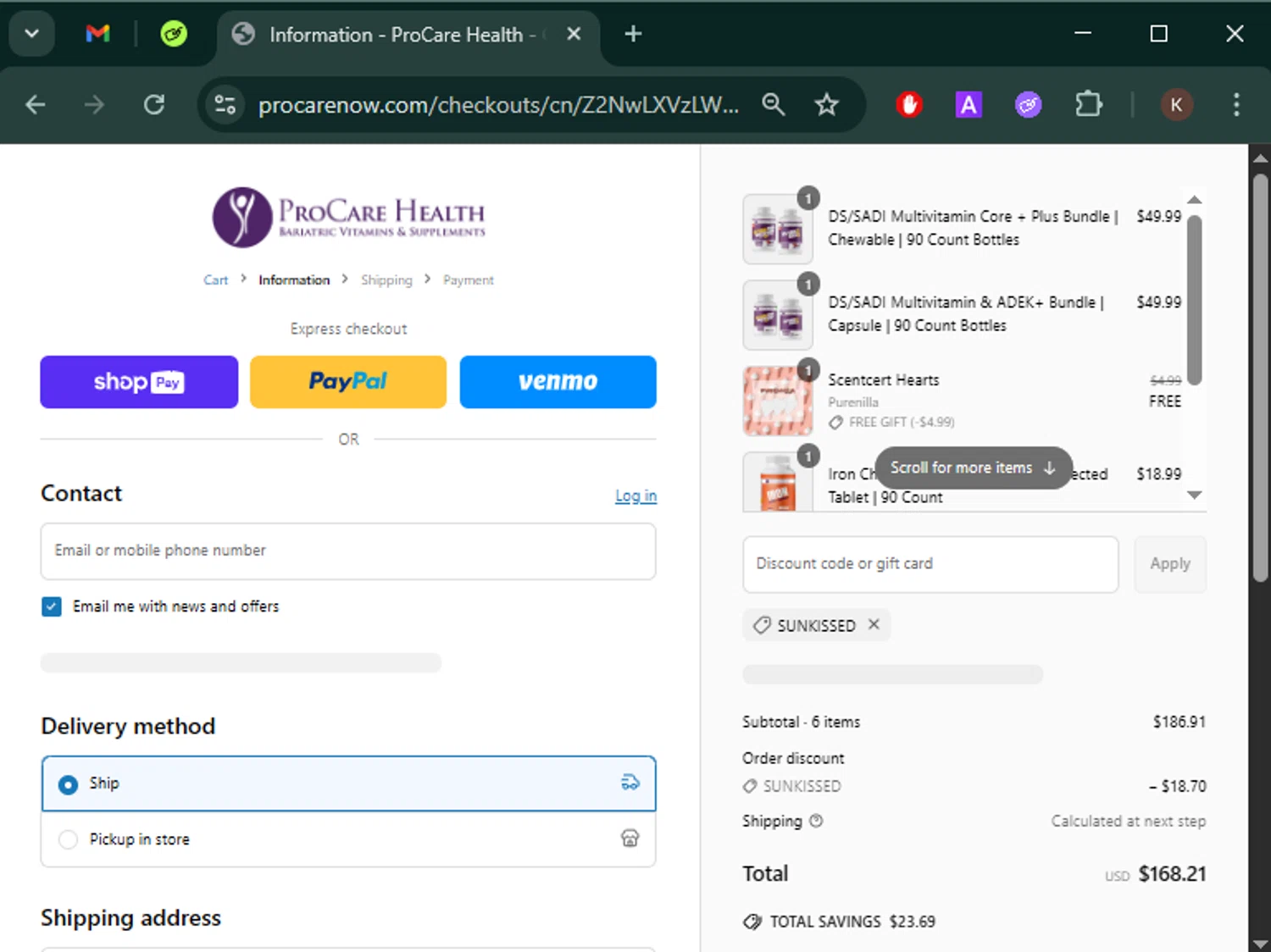1271x952 pixels.
Task: Click the procarenow.com URL address bar
Action: pos(498,105)
